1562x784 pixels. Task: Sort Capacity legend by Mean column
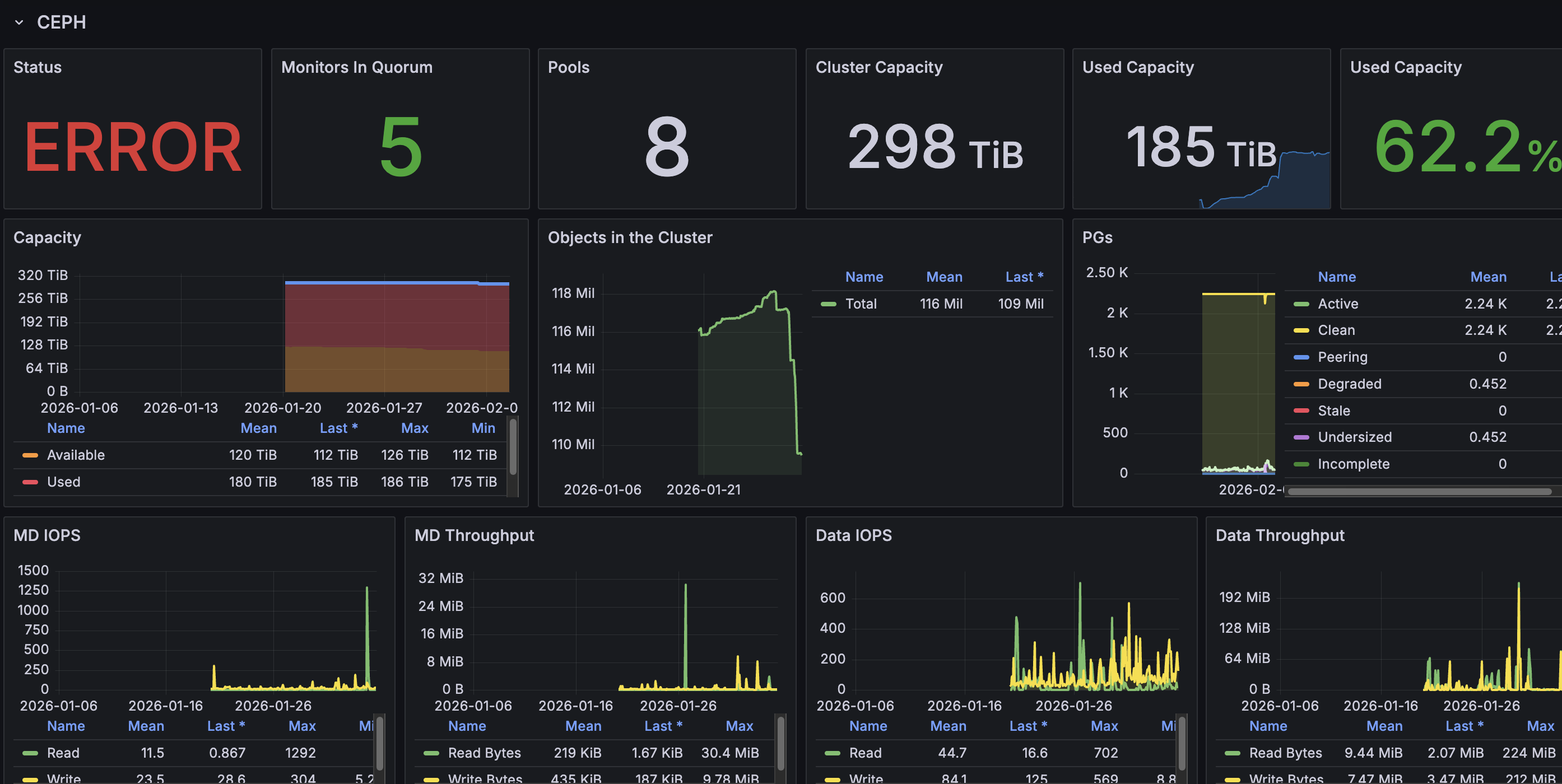(258, 428)
